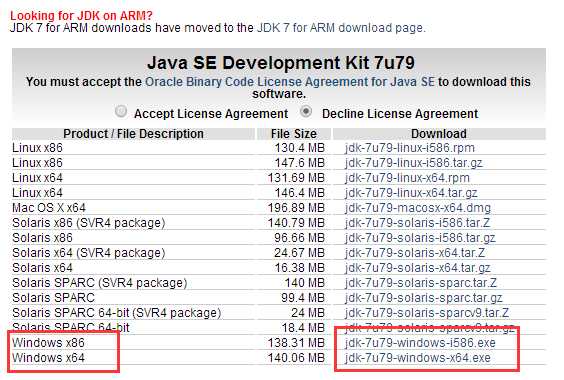Download jdk-7u79-linux-i586.tar.gz
Image resolution: width=564 pixels, height=380 pixels.
414,163
